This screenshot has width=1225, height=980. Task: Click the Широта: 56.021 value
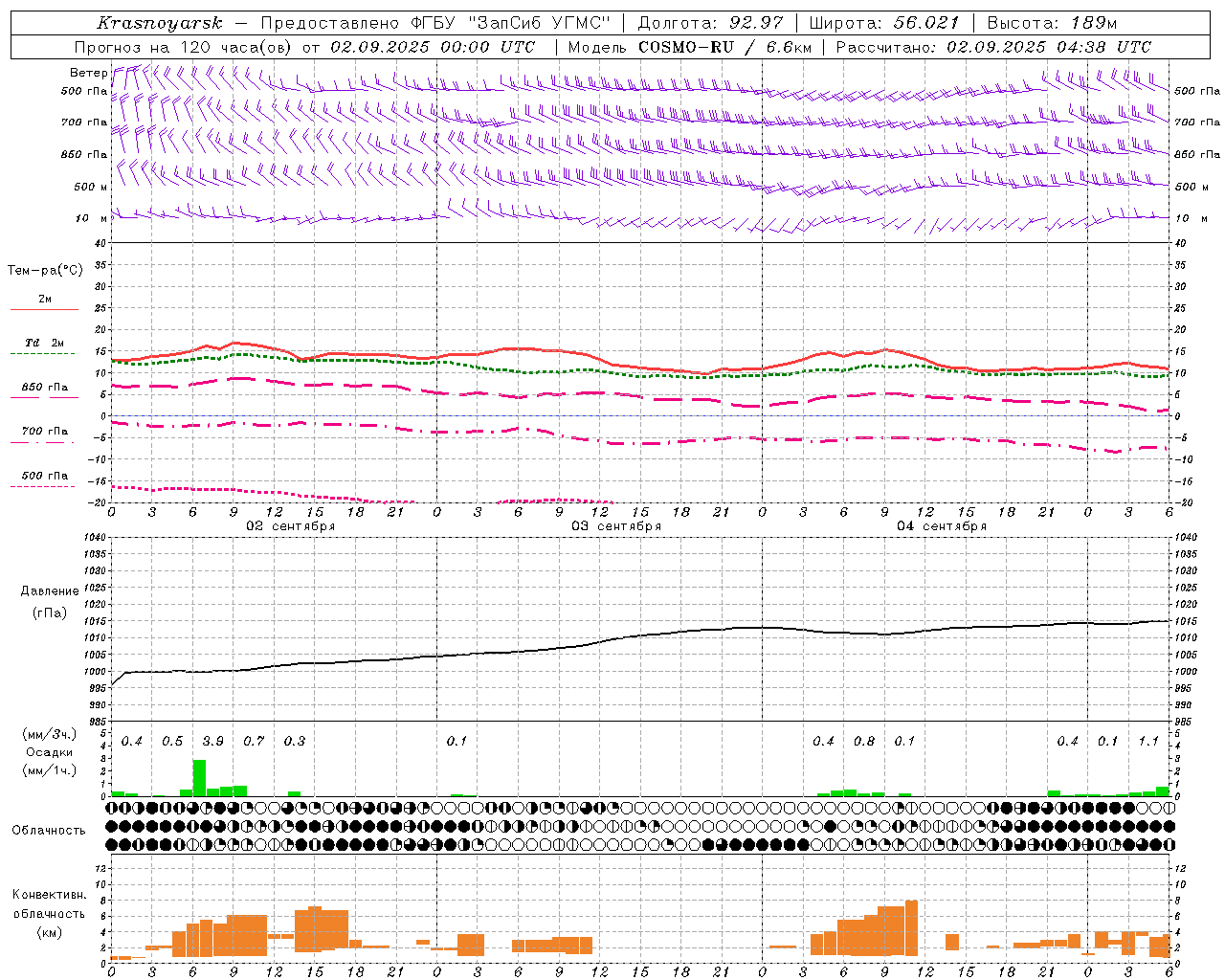tap(884, 22)
